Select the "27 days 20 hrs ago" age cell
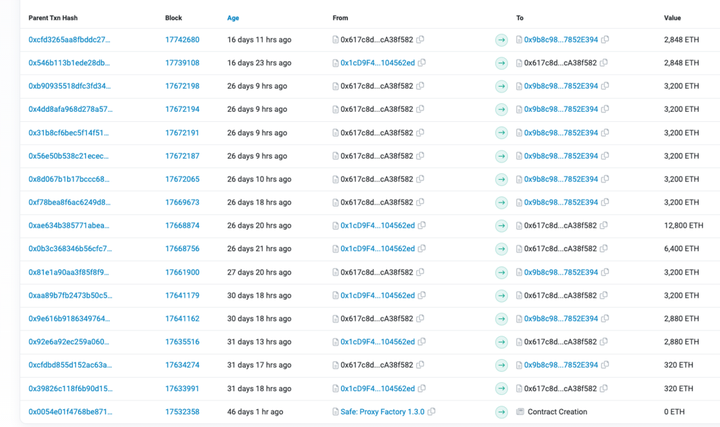 pyautogui.click(x=259, y=272)
